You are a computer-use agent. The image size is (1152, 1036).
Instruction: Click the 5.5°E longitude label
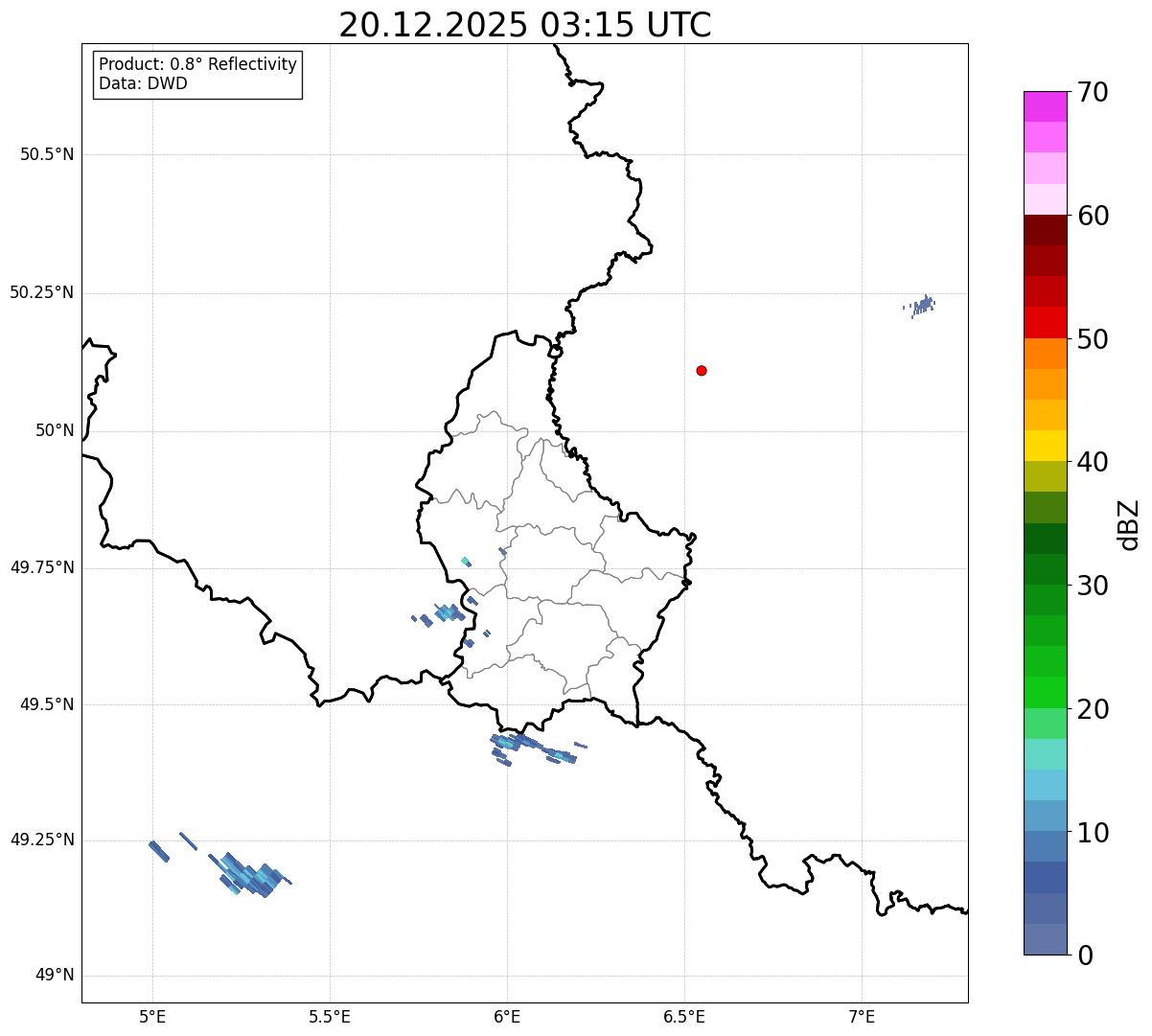click(330, 1017)
